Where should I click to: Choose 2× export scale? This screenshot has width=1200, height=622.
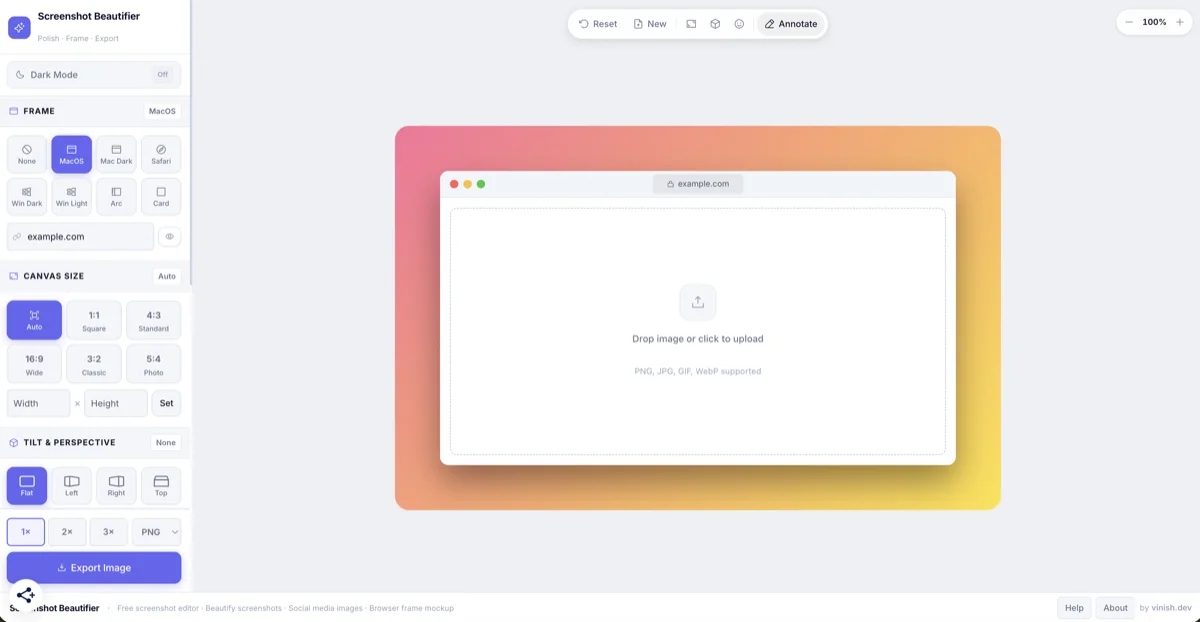pos(67,532)
